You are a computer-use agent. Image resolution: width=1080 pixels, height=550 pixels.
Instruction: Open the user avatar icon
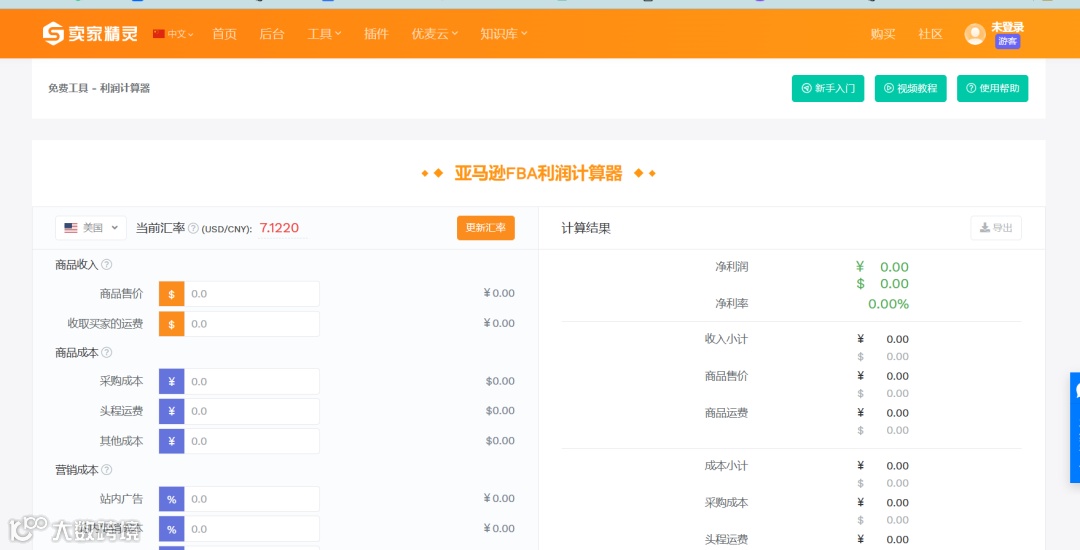(x=975, y=34)
